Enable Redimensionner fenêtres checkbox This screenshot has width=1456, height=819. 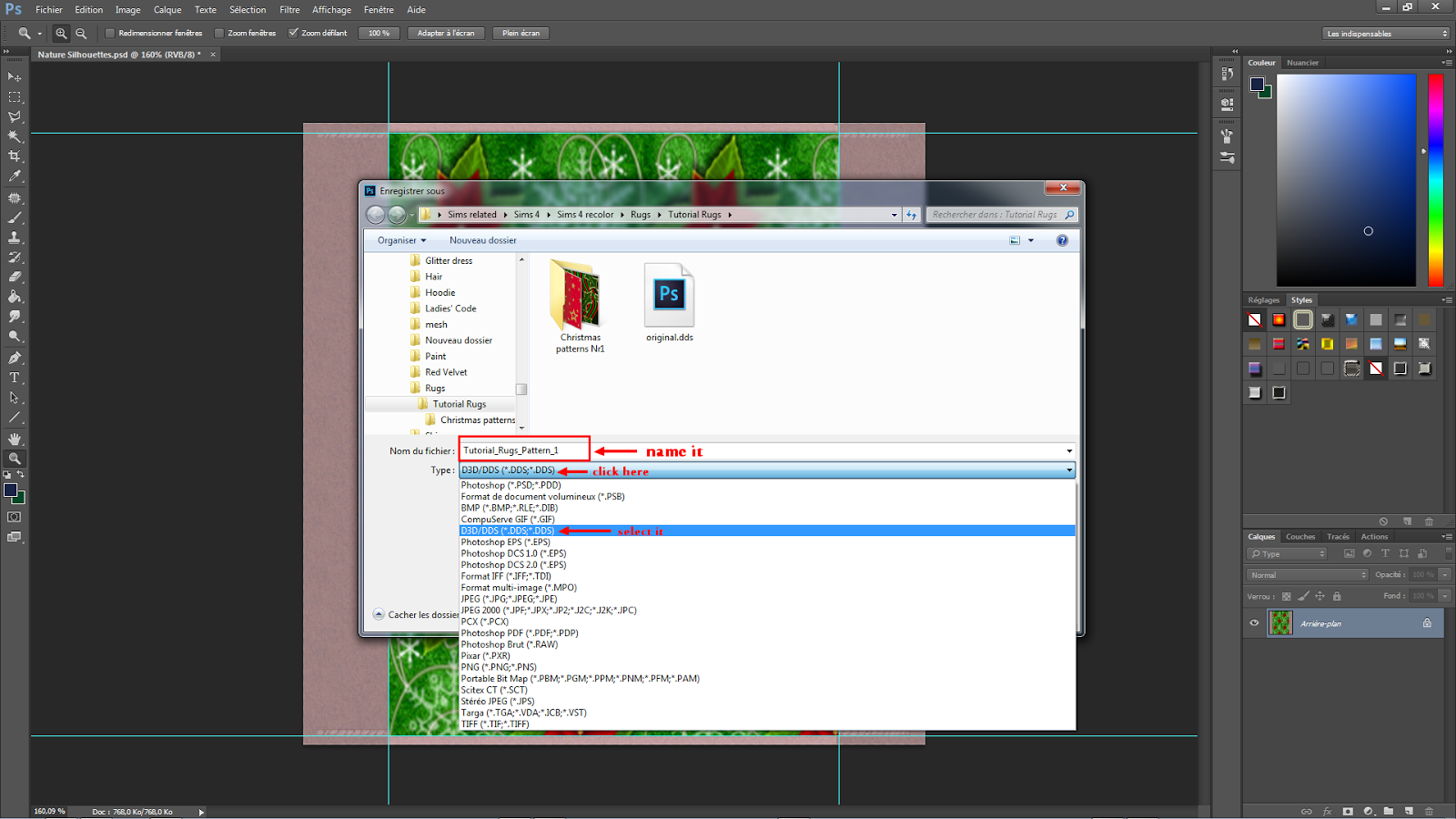click(x=110, y=34)
